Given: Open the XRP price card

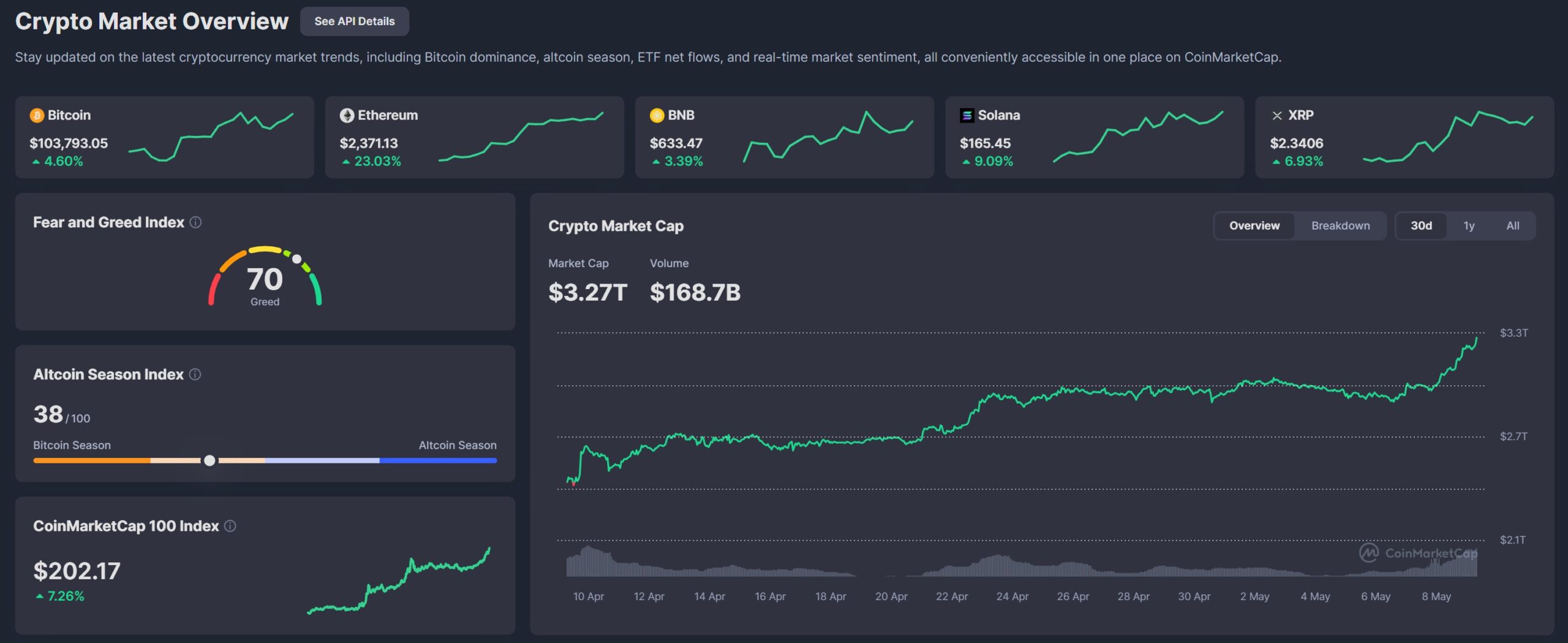Looking at the screenshot, I should (1404, 137).
